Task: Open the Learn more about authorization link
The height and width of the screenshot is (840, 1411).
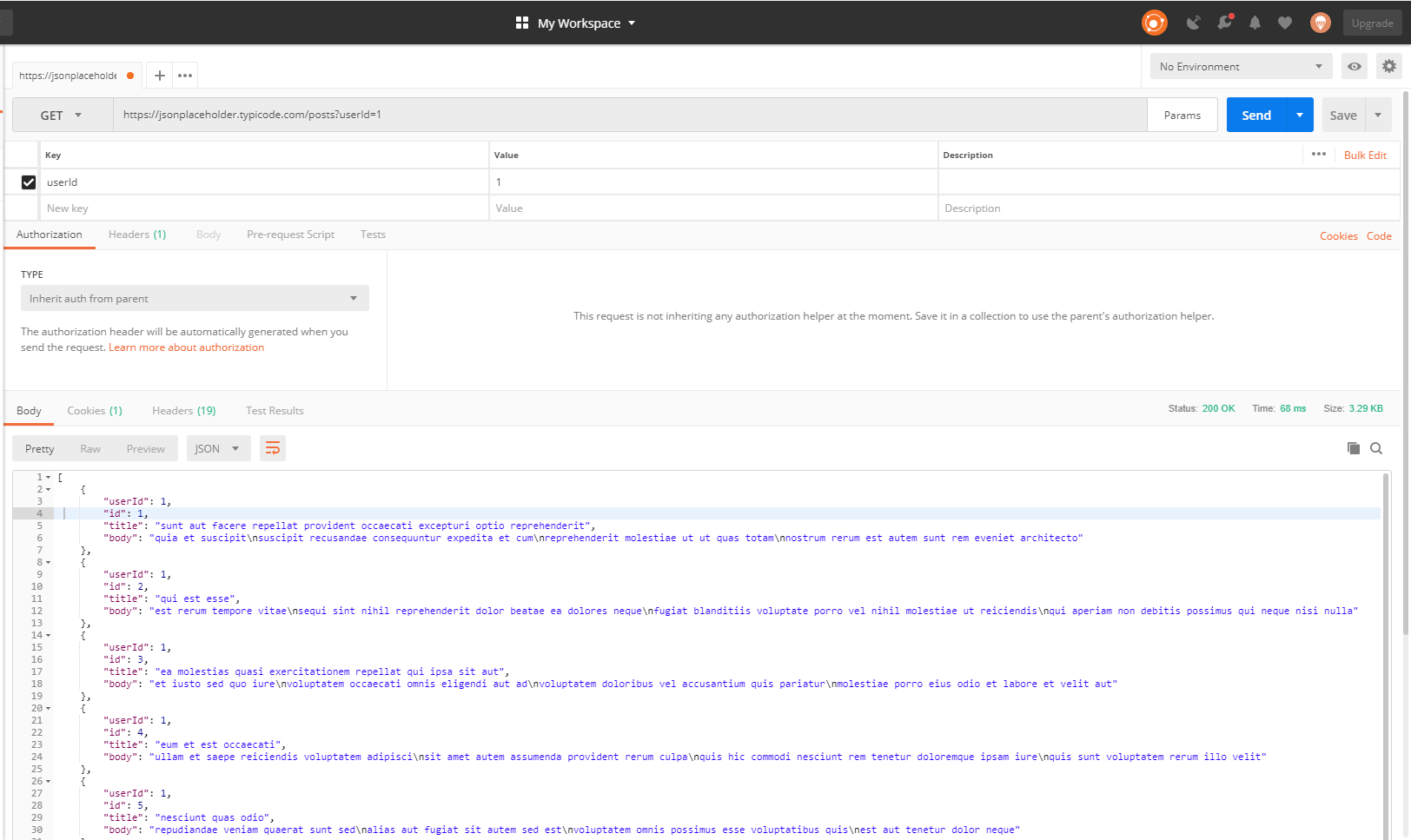Action: click(186, 347)
